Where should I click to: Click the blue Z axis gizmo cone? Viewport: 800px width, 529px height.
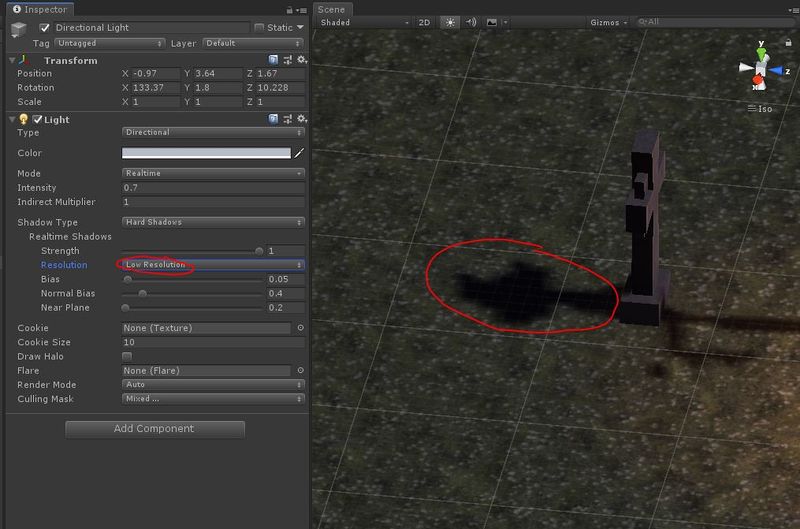pos(777,71)
